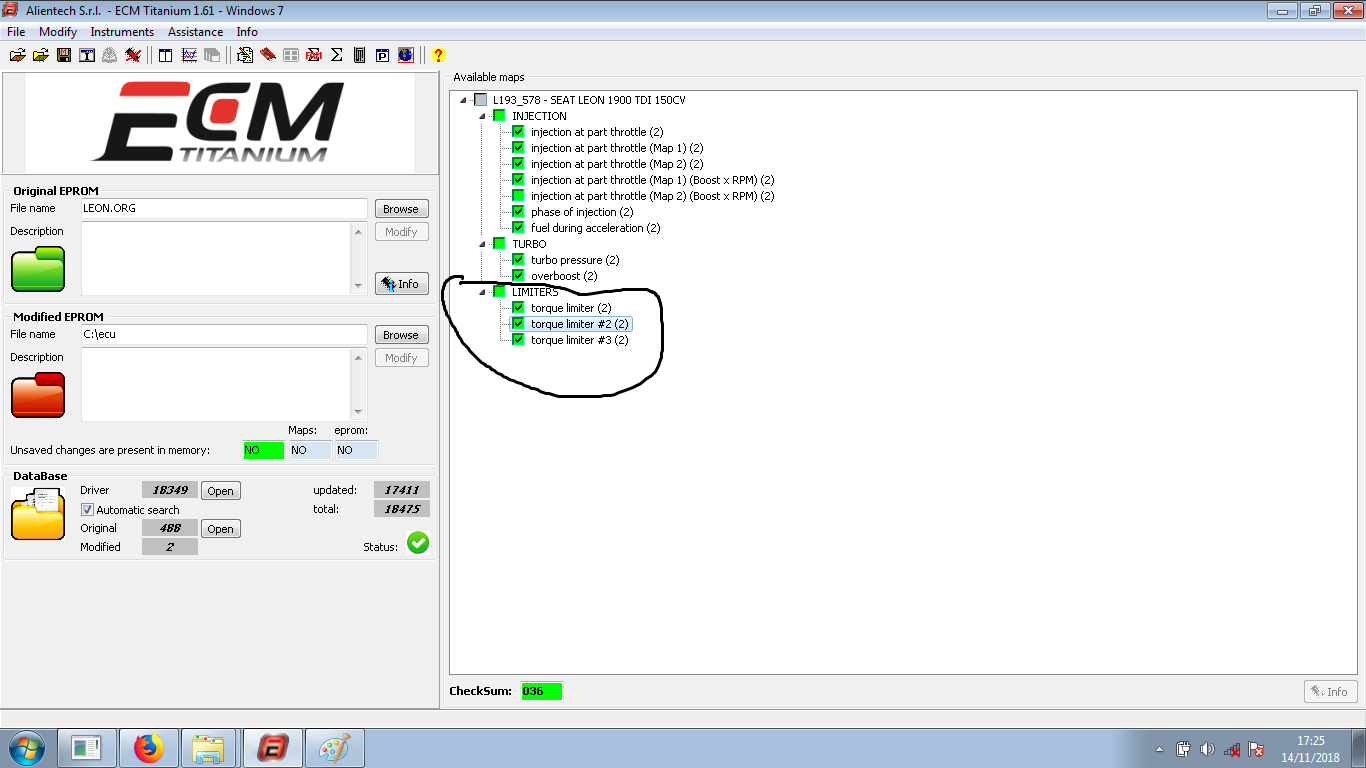Viewport: 1366px width, 768px height.
Task: Click the crossed-out RAM checksum toolbar icon
Action: [x=314, y=55]
